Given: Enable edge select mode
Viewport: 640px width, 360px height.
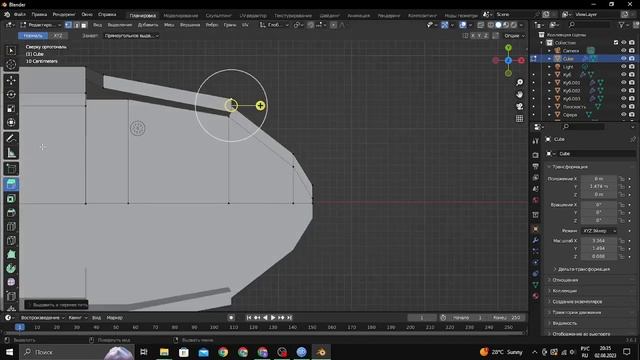Looking at the screenshot, I should point(76,25).
